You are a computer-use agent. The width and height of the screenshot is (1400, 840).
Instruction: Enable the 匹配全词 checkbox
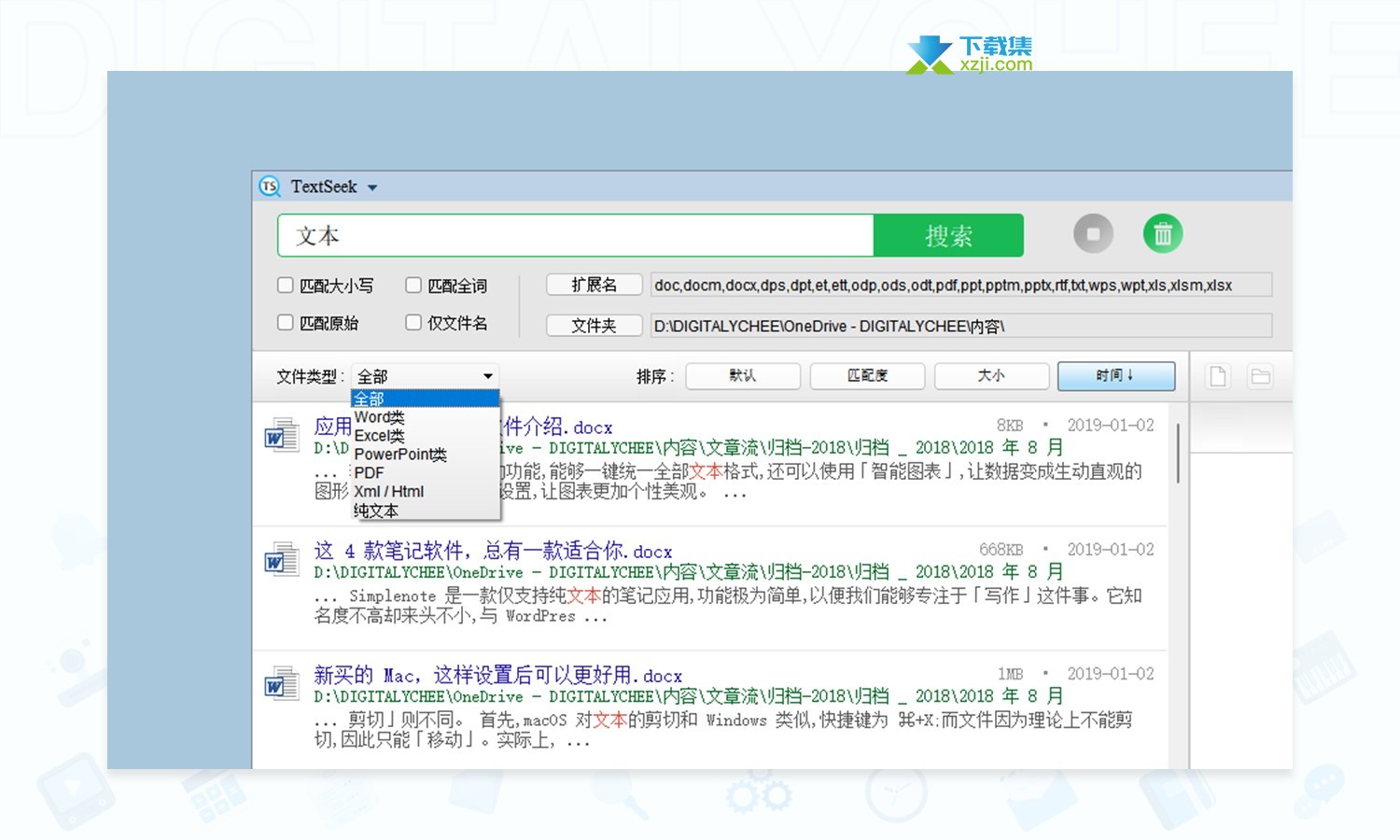click(413, 286)
